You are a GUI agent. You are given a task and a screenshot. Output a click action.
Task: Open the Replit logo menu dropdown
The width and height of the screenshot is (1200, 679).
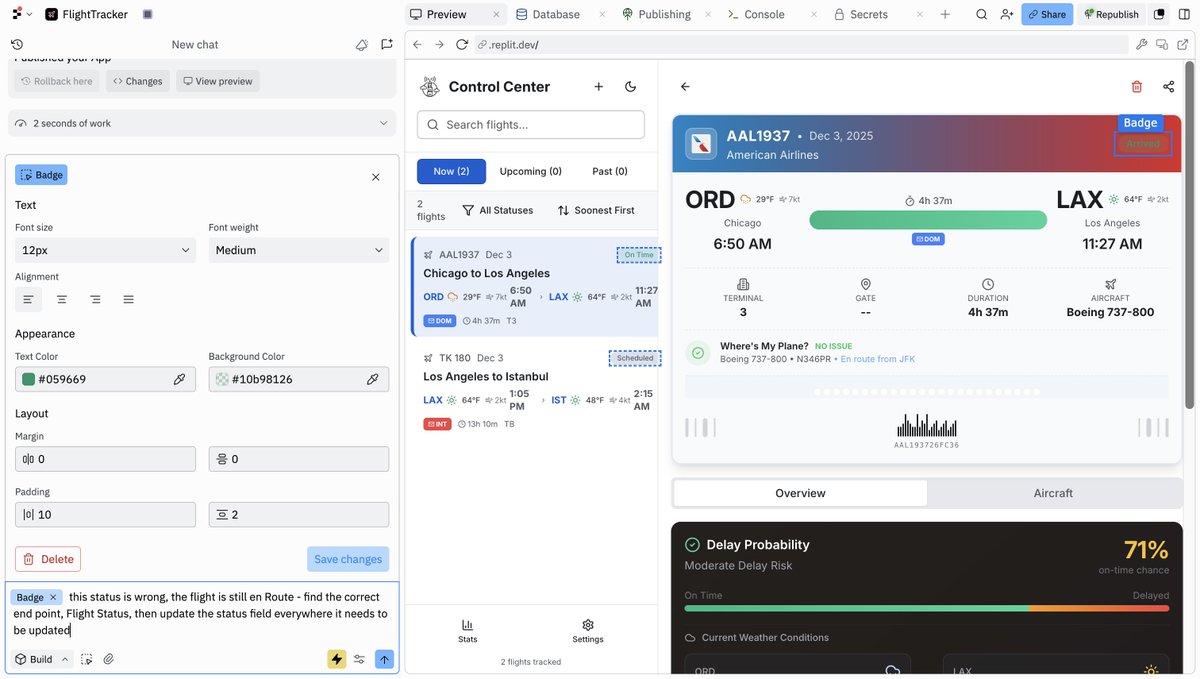pyautogui.click(x=19, y=14)
